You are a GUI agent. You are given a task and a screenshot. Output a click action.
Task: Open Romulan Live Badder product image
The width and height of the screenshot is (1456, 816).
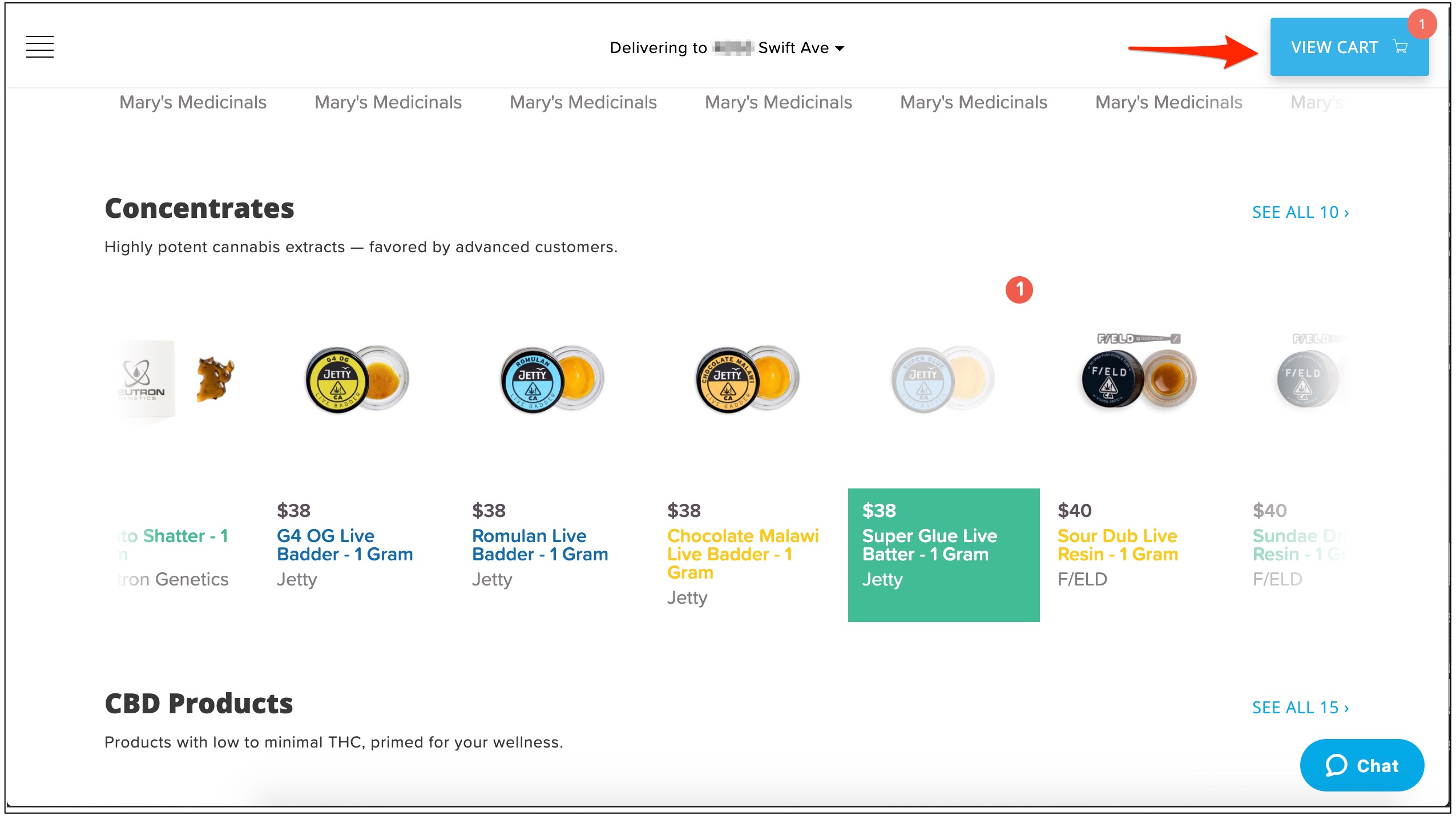(552, 379)
